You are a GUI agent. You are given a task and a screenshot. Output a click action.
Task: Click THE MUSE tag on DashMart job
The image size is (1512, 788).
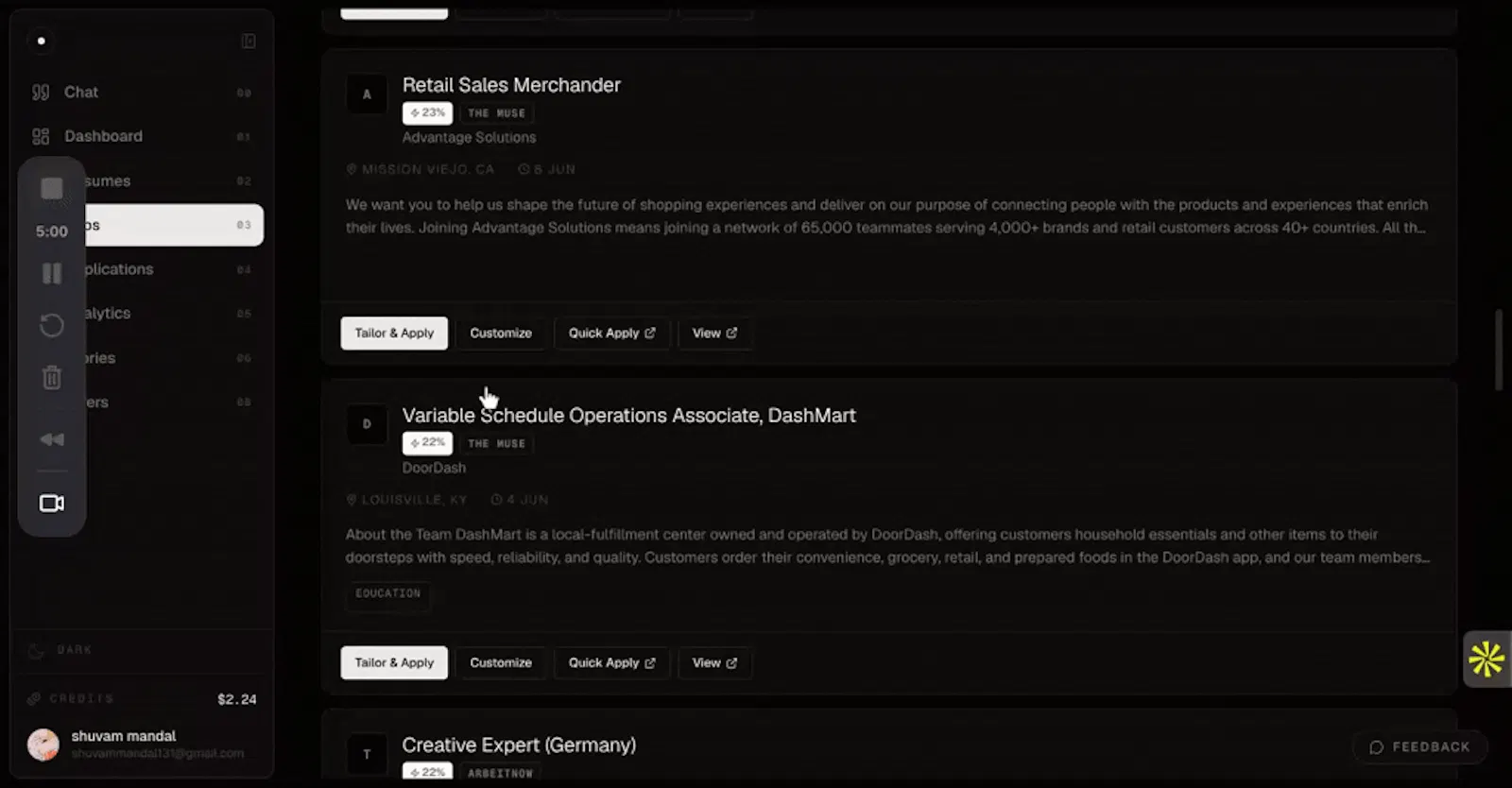[497, 443]
